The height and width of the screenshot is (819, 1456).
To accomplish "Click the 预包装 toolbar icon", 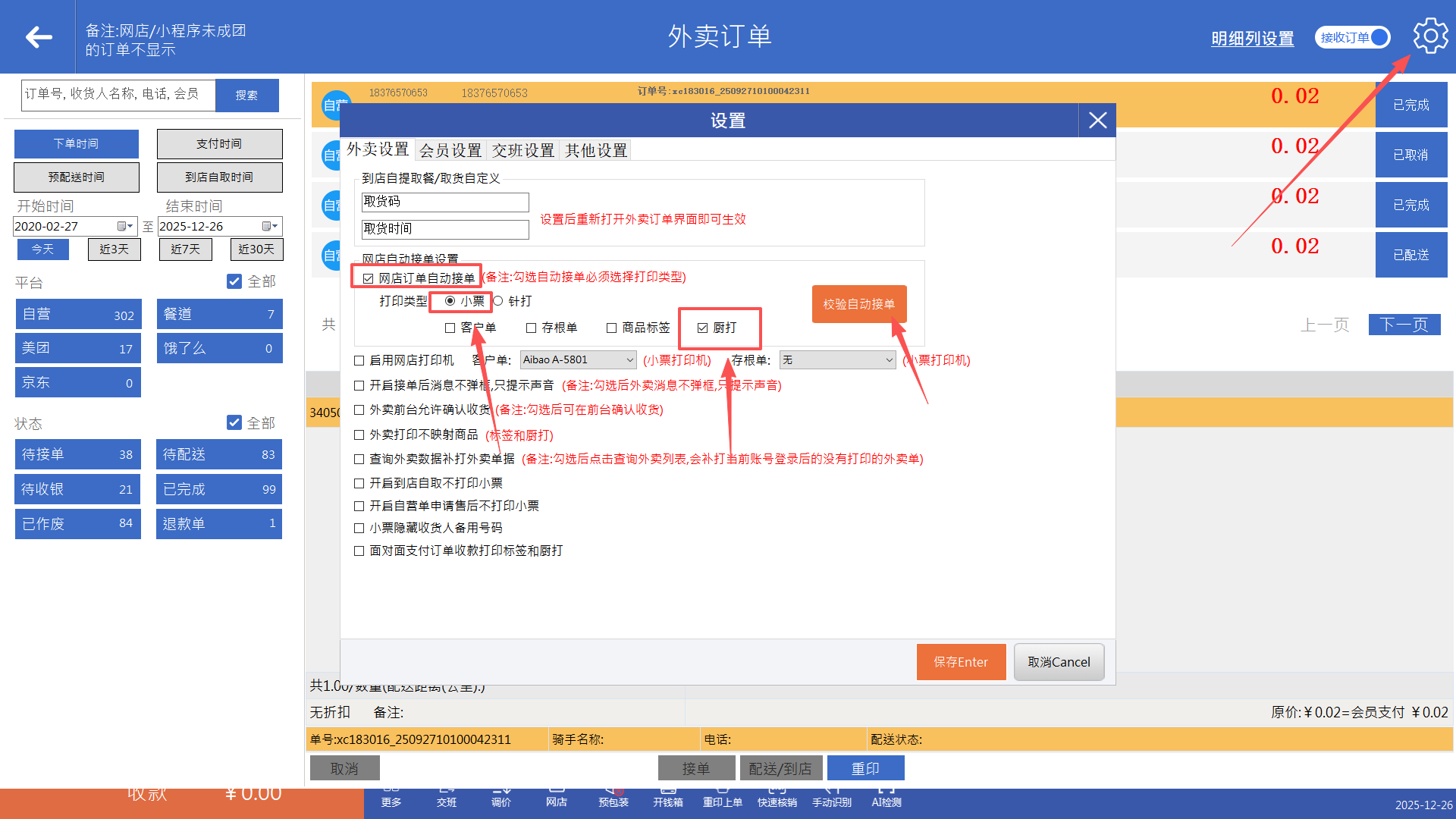I will [x=613, y=798].
